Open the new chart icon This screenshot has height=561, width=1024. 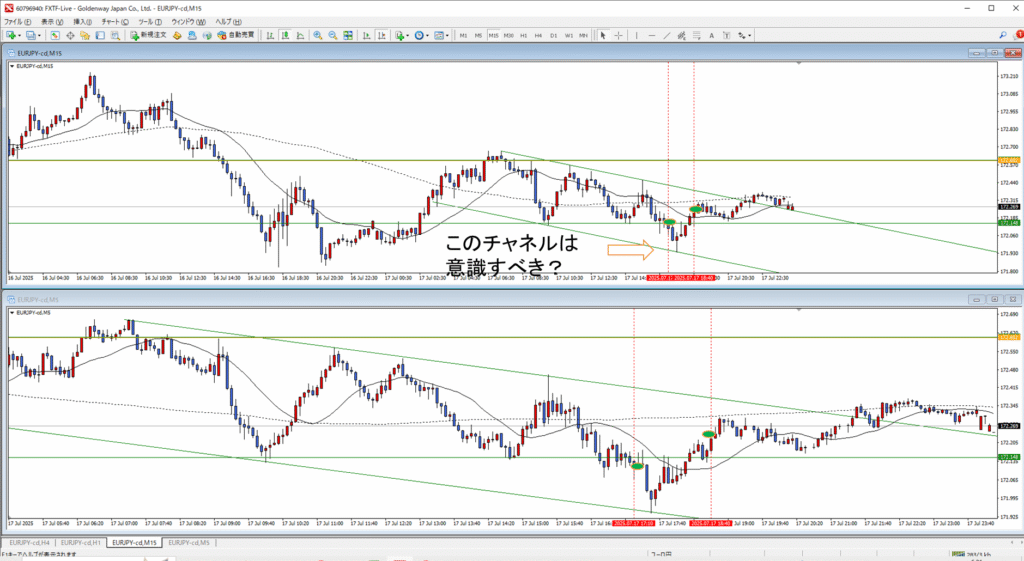click(x=12, y=35)
